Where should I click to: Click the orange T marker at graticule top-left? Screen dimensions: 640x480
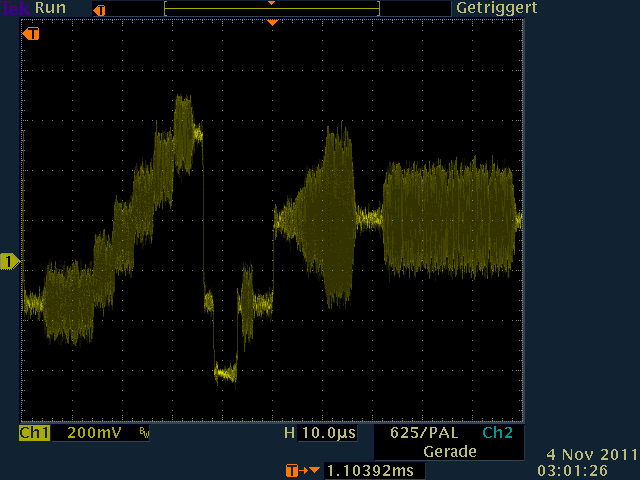point(32,34)
